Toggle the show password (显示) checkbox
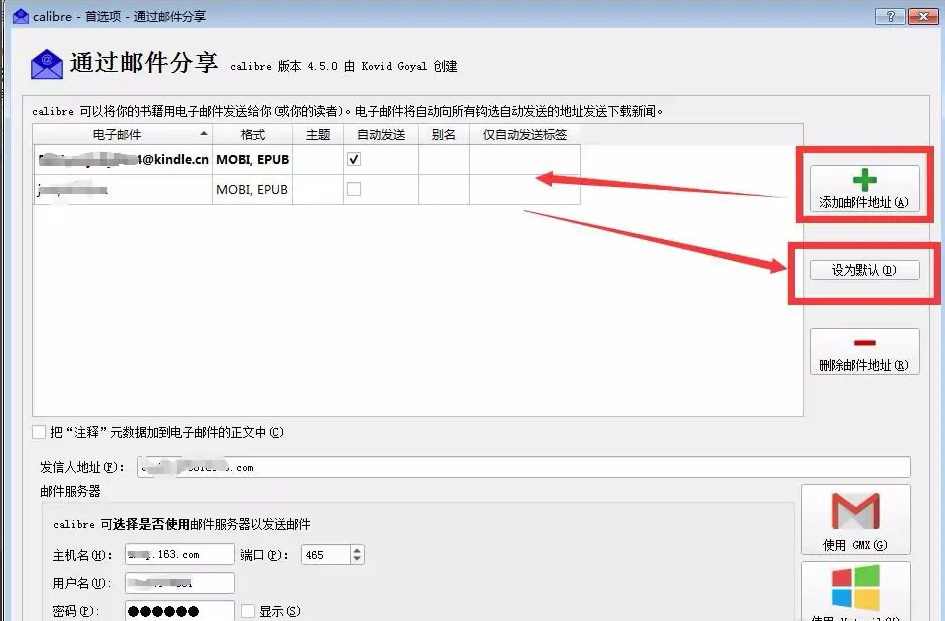The width and height of the screenshot is (945, 621). 248,611
